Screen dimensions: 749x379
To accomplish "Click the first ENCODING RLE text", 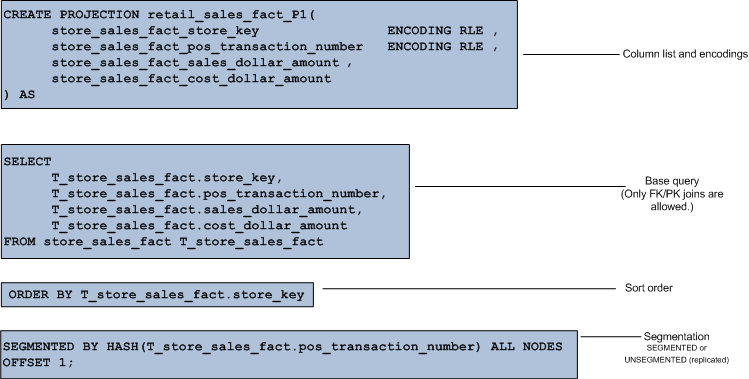I will coord(435,31).
